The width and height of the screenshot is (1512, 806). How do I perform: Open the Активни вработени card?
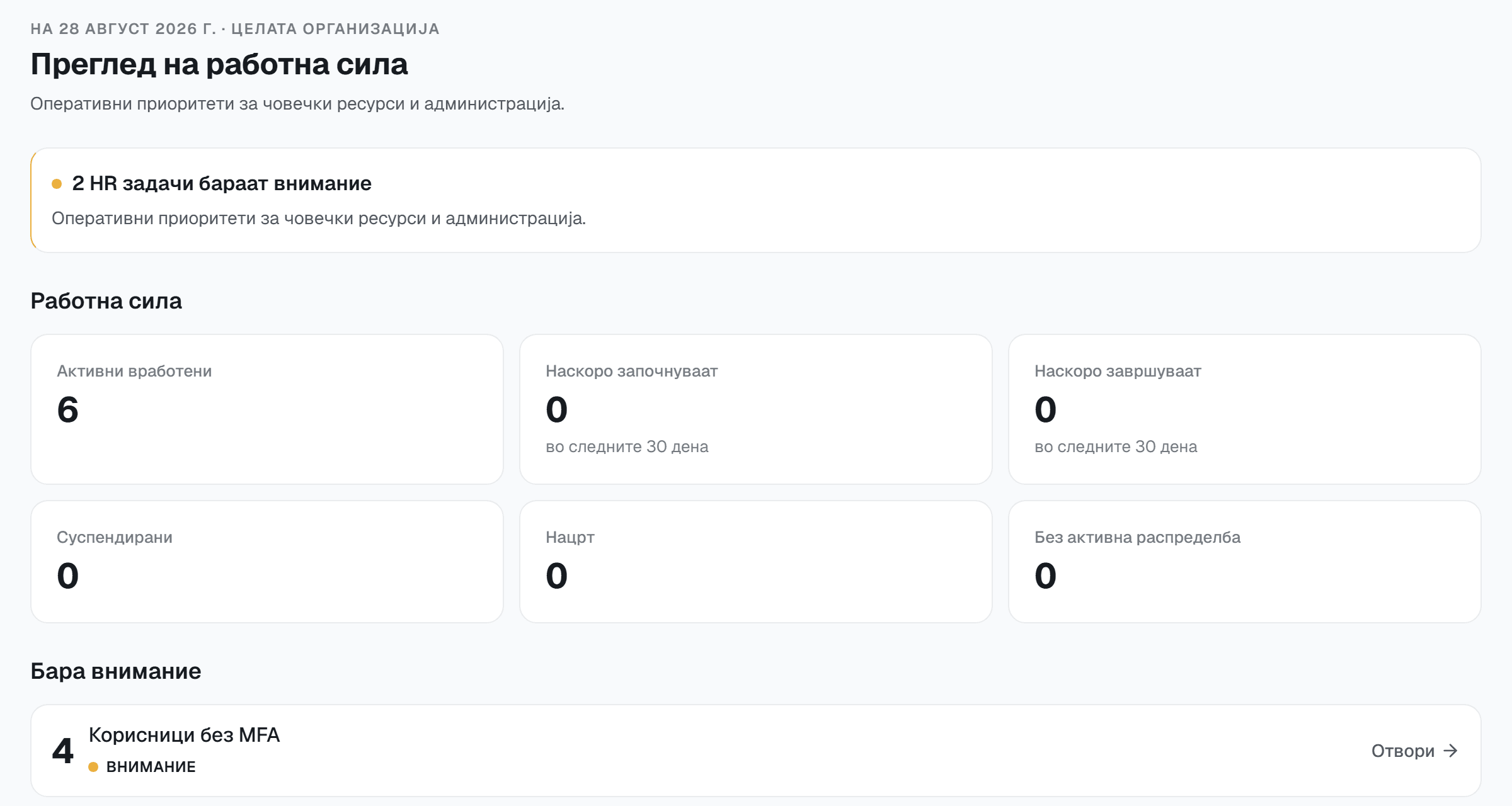tap(267, 409)
